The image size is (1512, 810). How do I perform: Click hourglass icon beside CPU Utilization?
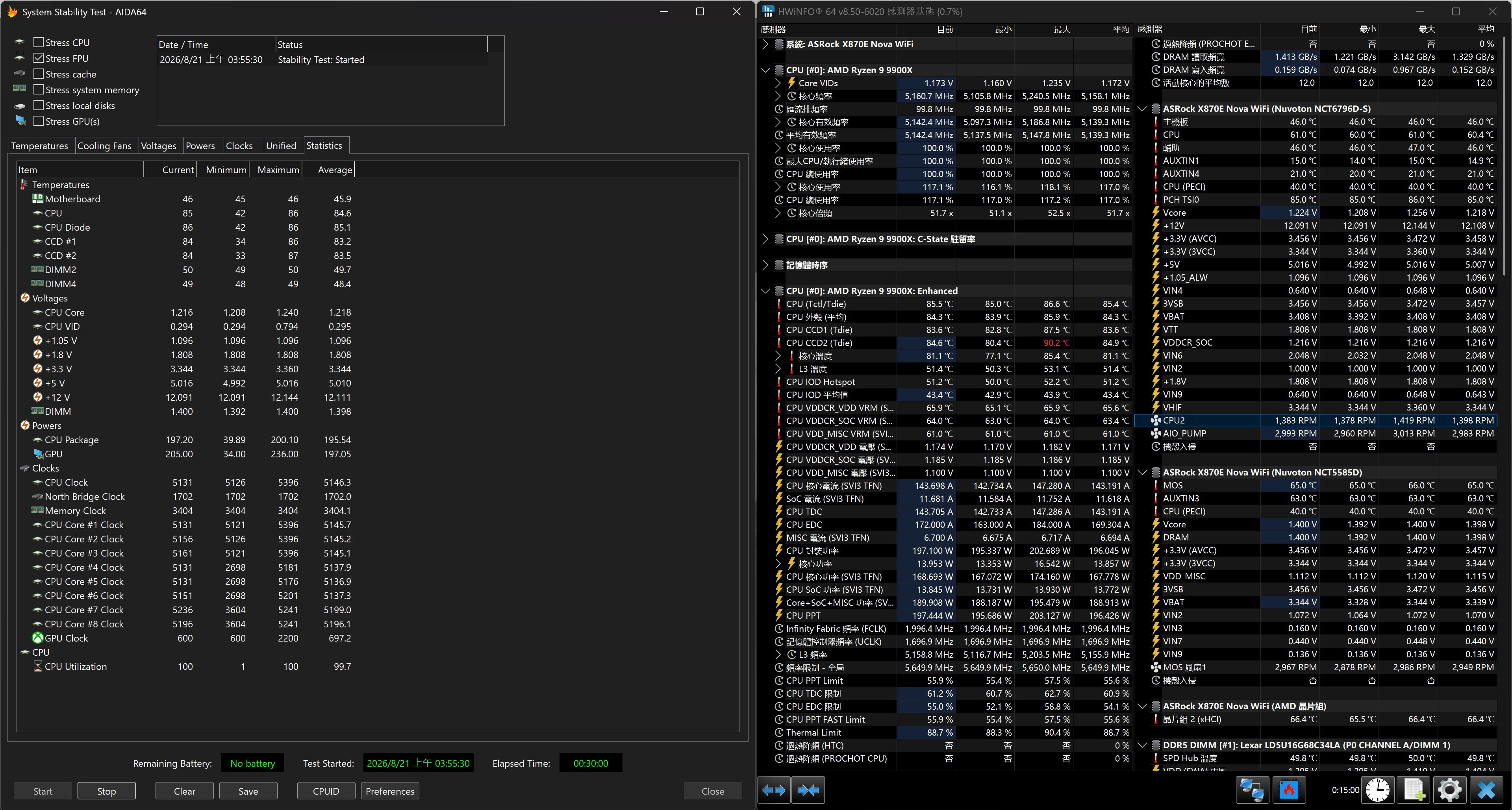37,666
